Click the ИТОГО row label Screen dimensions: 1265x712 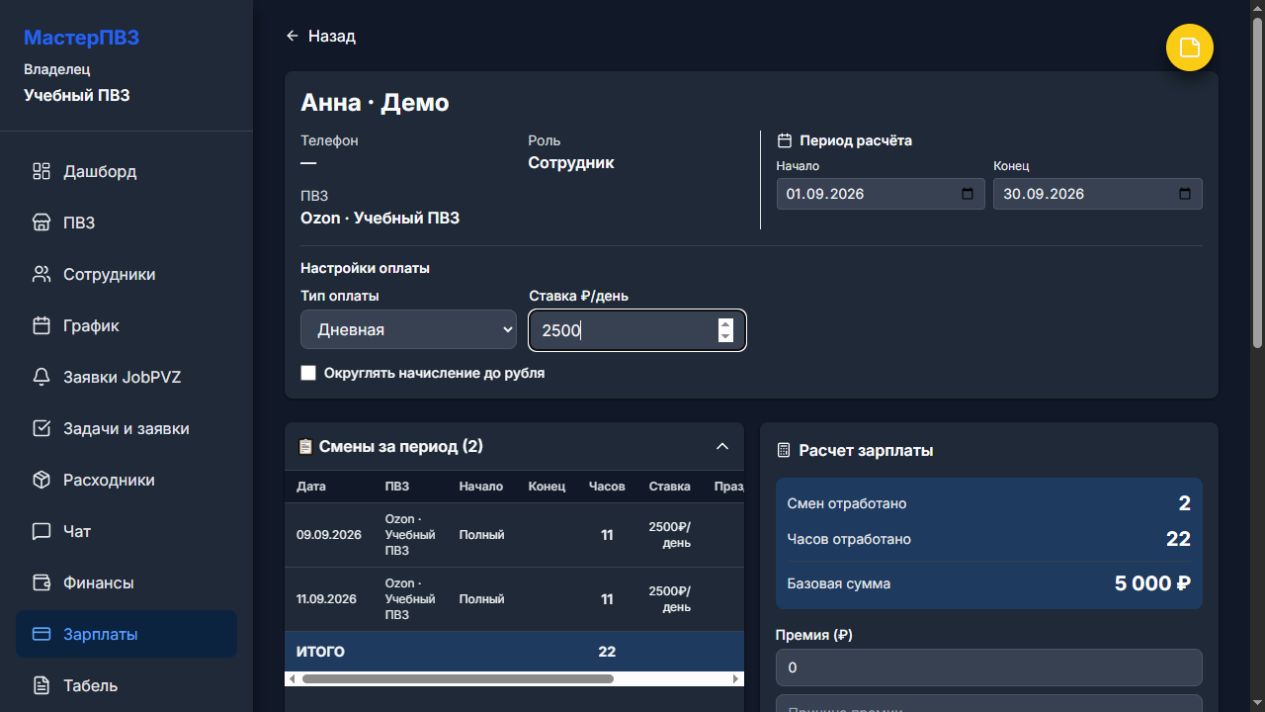coord(320,652)
